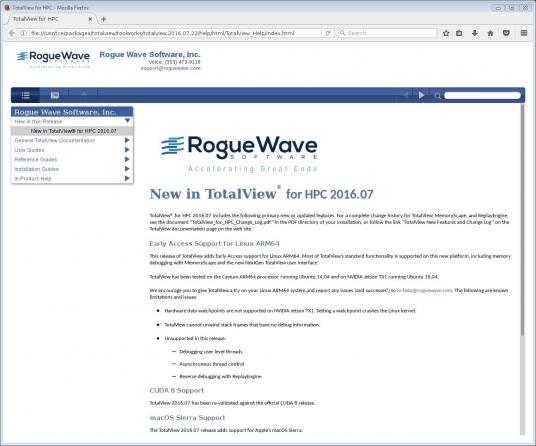This screenshot has width=536, height=446.
Task: Open the Firefox downloads arrow
Action: (x=475, y=33)
